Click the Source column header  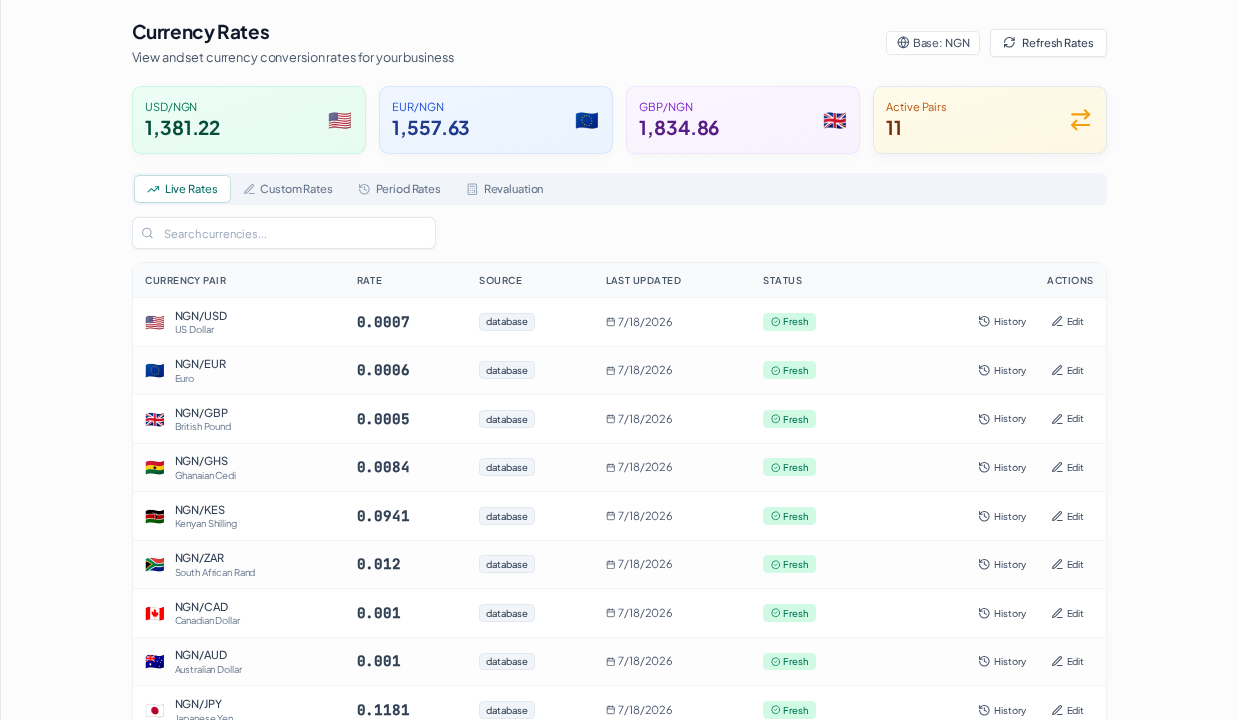(500, 281)
